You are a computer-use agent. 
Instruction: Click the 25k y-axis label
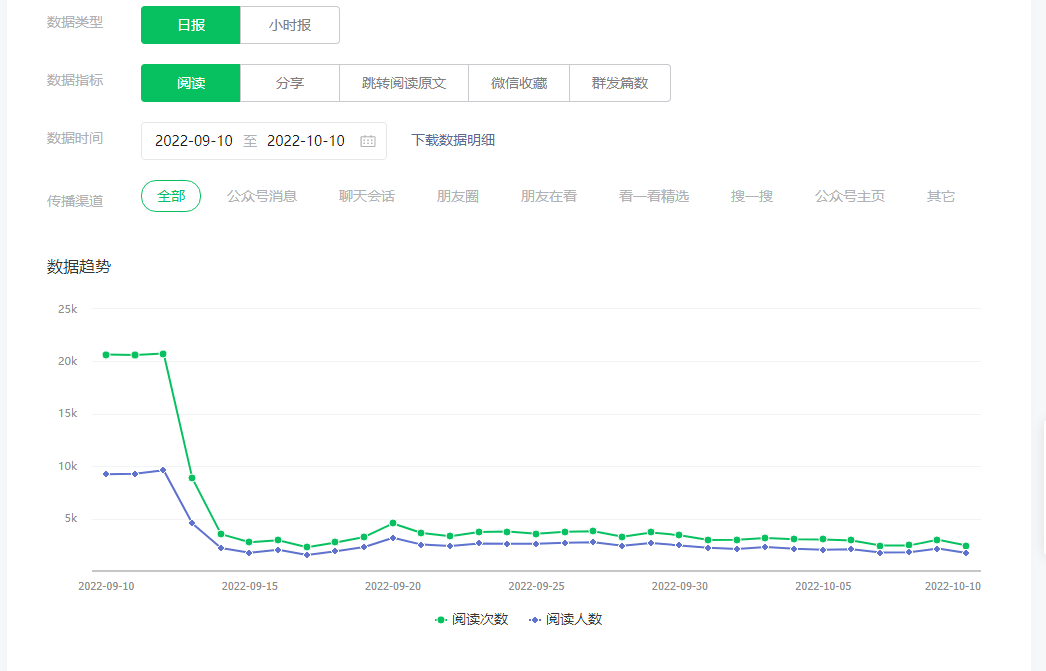[67, 309]
